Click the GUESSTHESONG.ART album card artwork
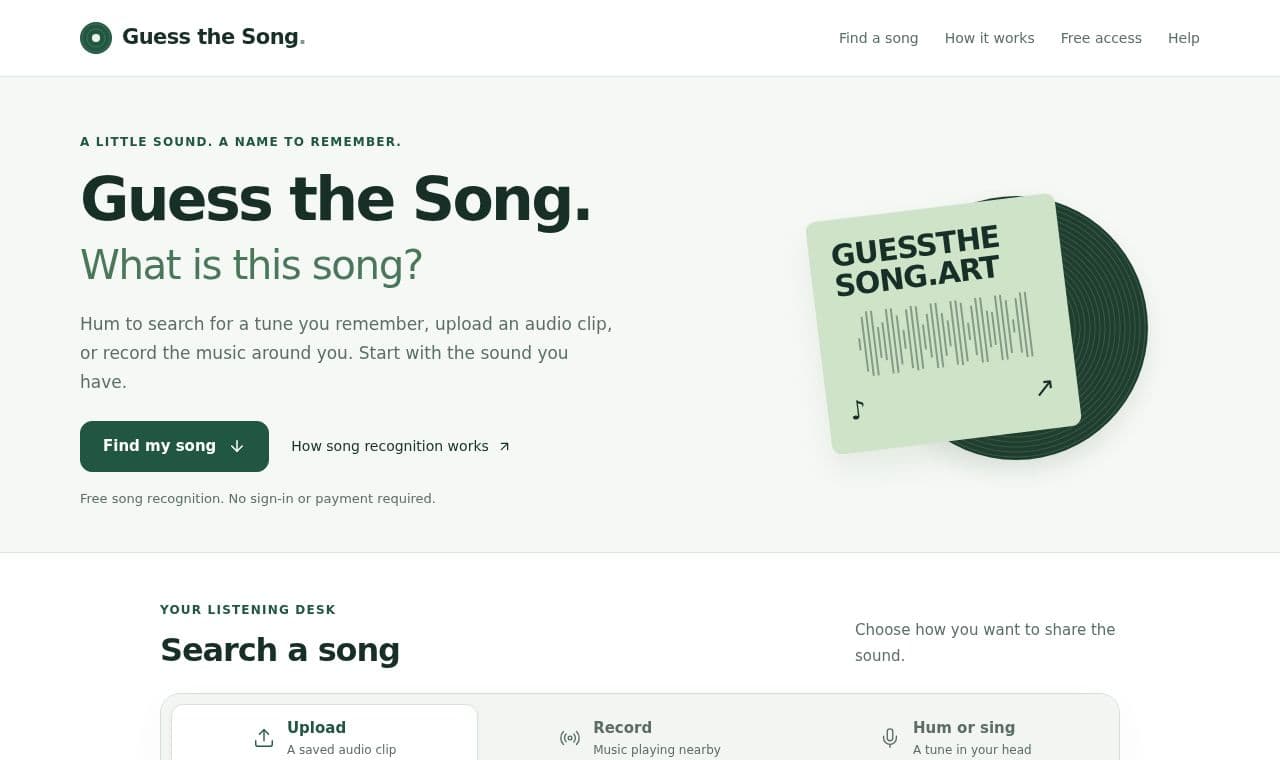This screenshot has width=1280, height=760. (x=943, y=324)
